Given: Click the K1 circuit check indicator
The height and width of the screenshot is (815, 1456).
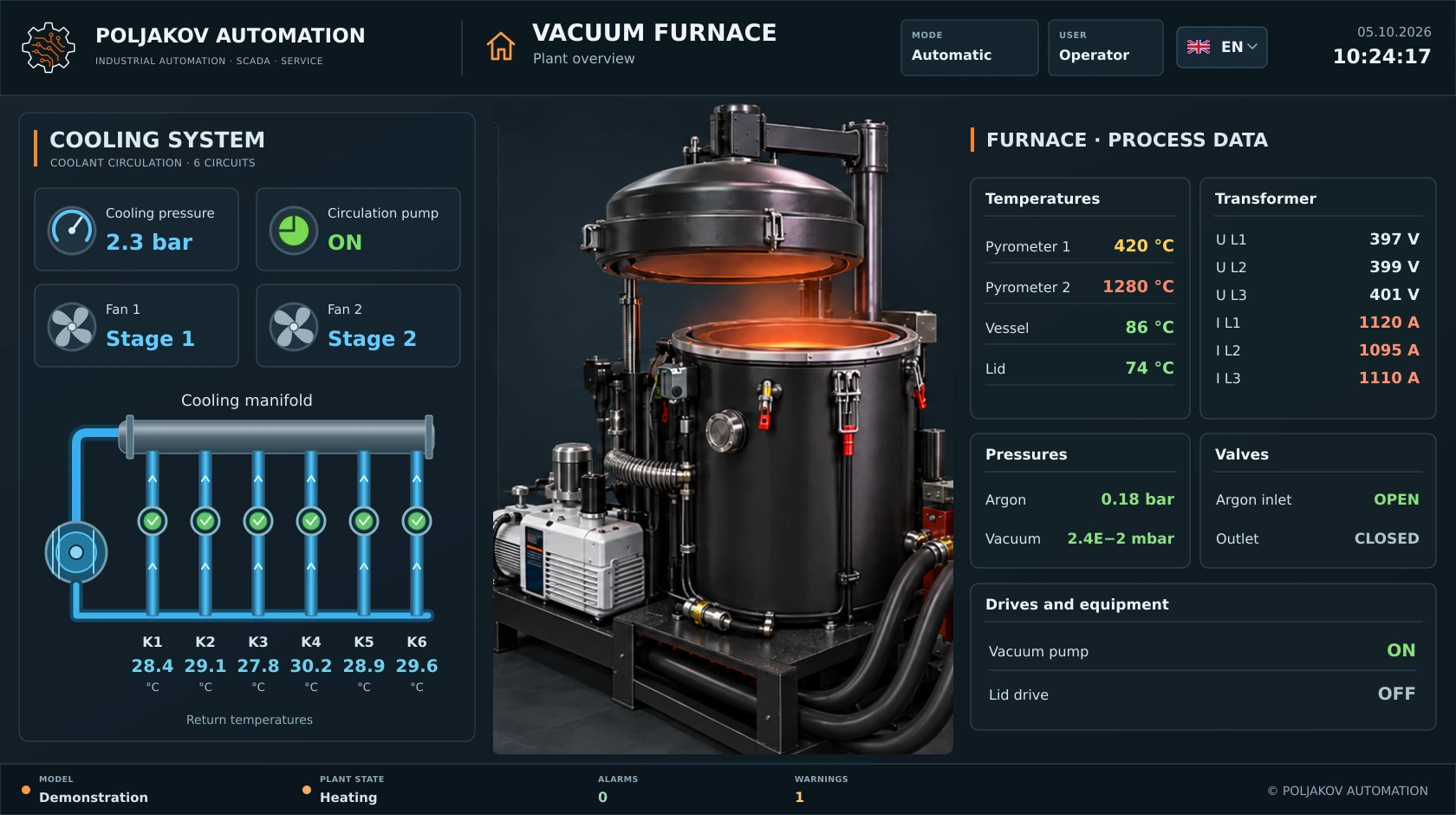Looking at the screenshot, I should 153,521.
